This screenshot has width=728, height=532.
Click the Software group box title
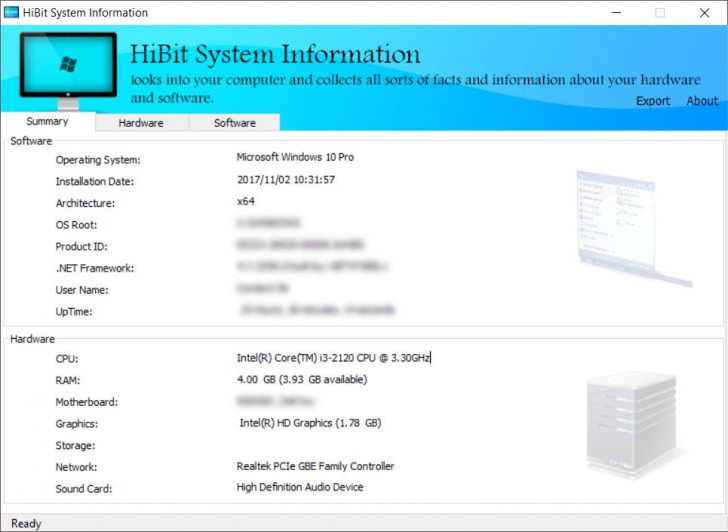click(x=31, y=141)
